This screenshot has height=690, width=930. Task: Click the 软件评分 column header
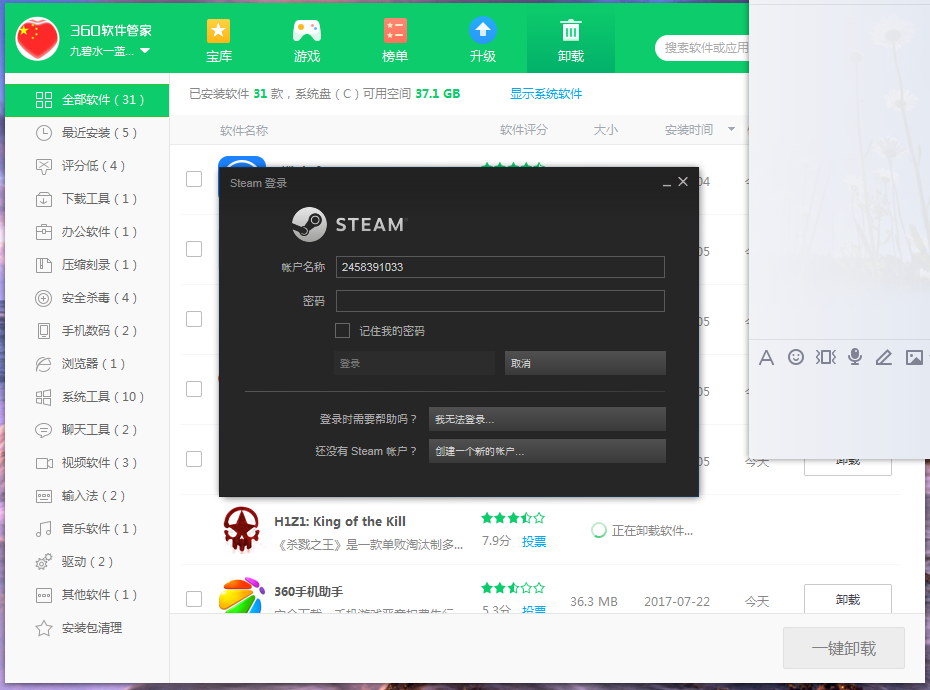point(524,130)
